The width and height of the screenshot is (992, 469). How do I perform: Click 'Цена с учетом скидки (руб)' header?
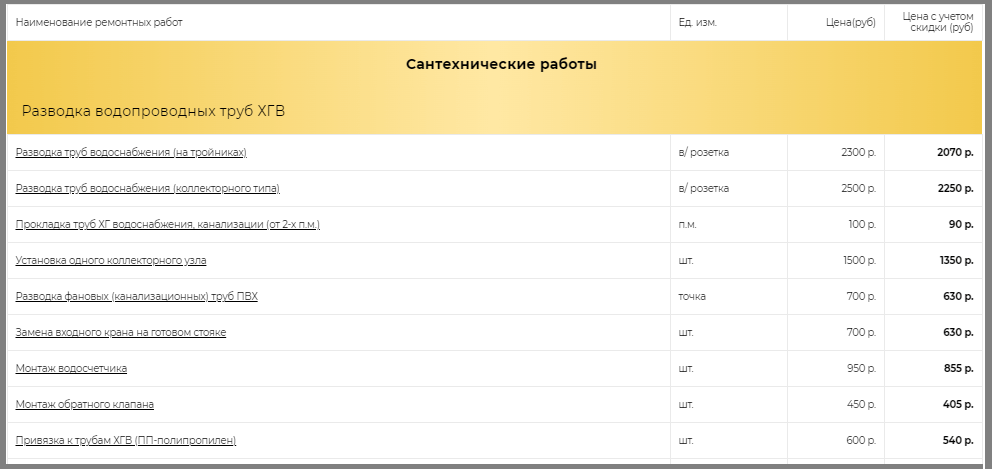click(938, 22)
